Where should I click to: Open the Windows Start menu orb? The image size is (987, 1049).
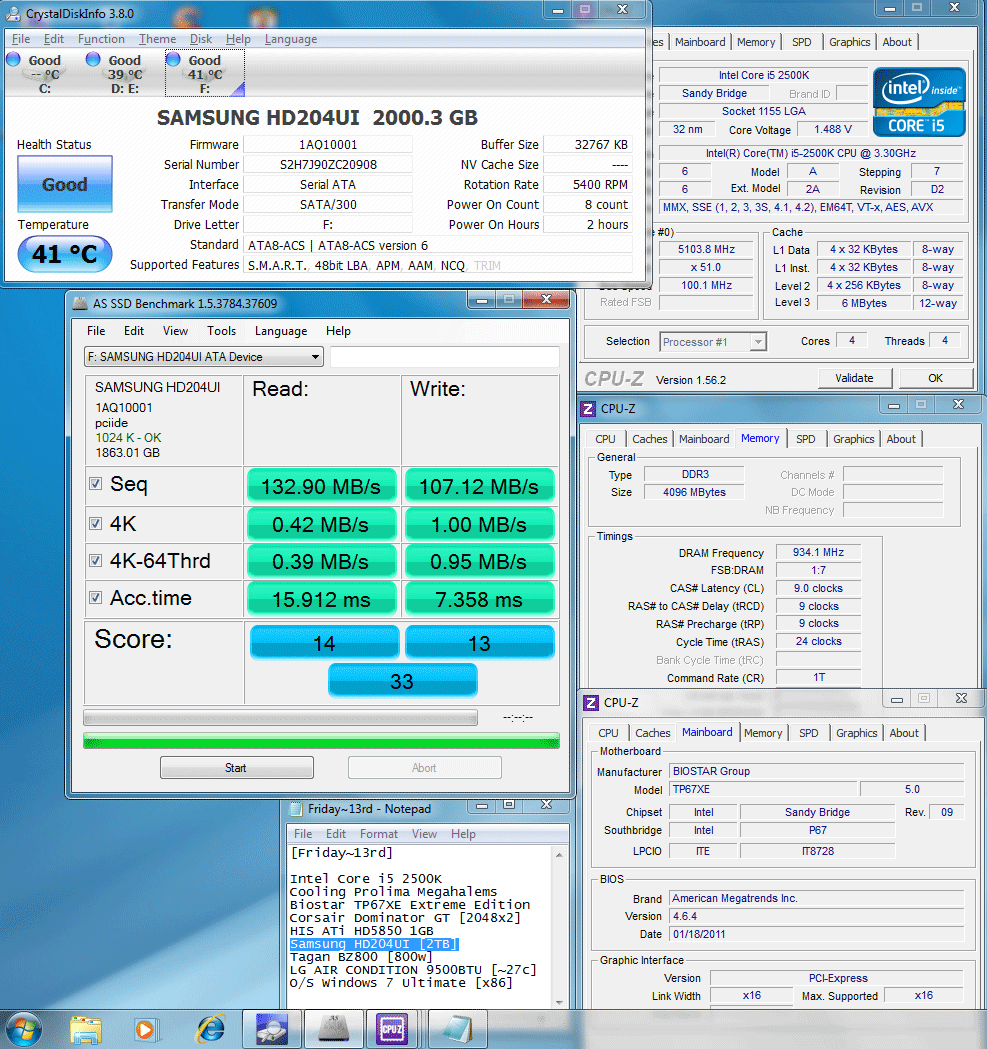click(x=24, y=1029)
